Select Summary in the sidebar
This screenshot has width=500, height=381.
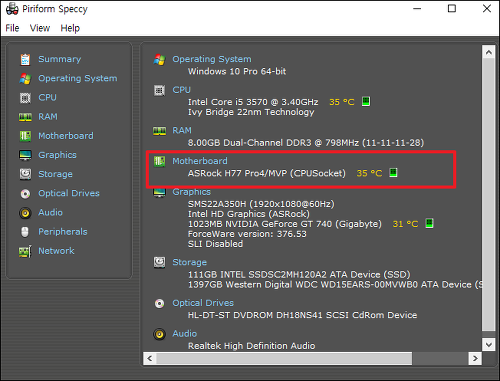60,59
